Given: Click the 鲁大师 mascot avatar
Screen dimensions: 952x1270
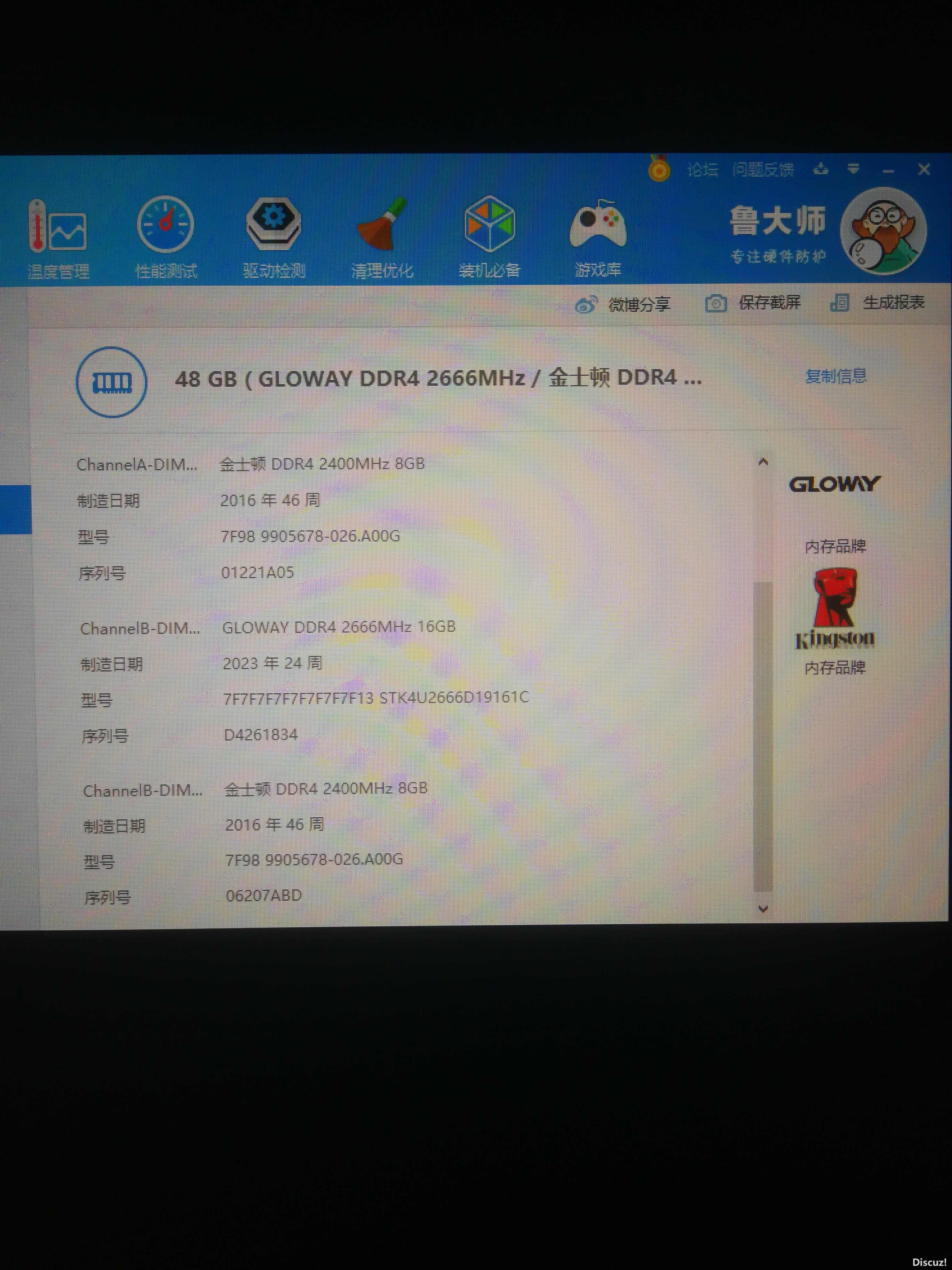Looking at the screenshot, I should pos(883,231).
